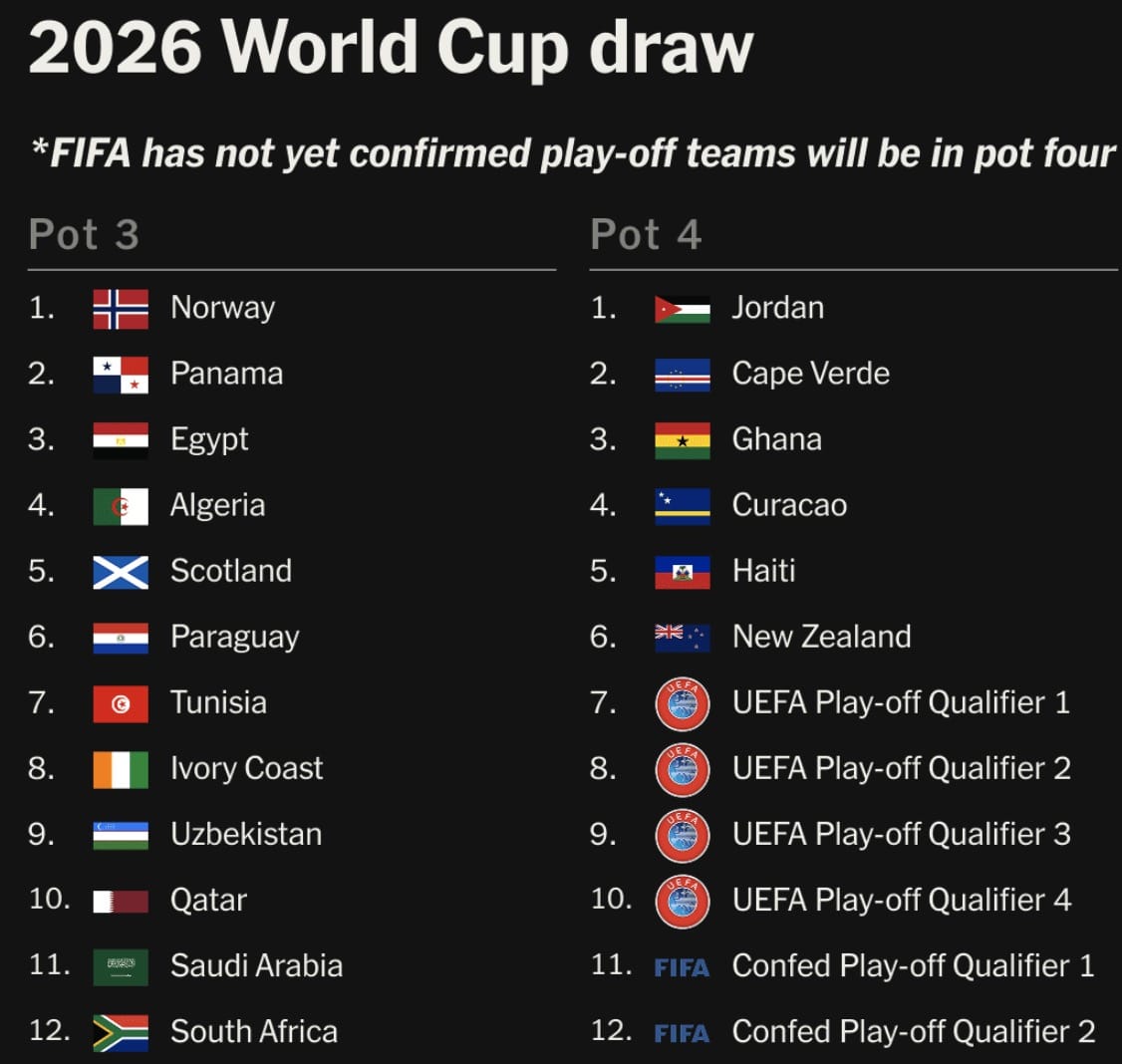
Task: Click the Panama flag icon
Action: click(121, 375)
